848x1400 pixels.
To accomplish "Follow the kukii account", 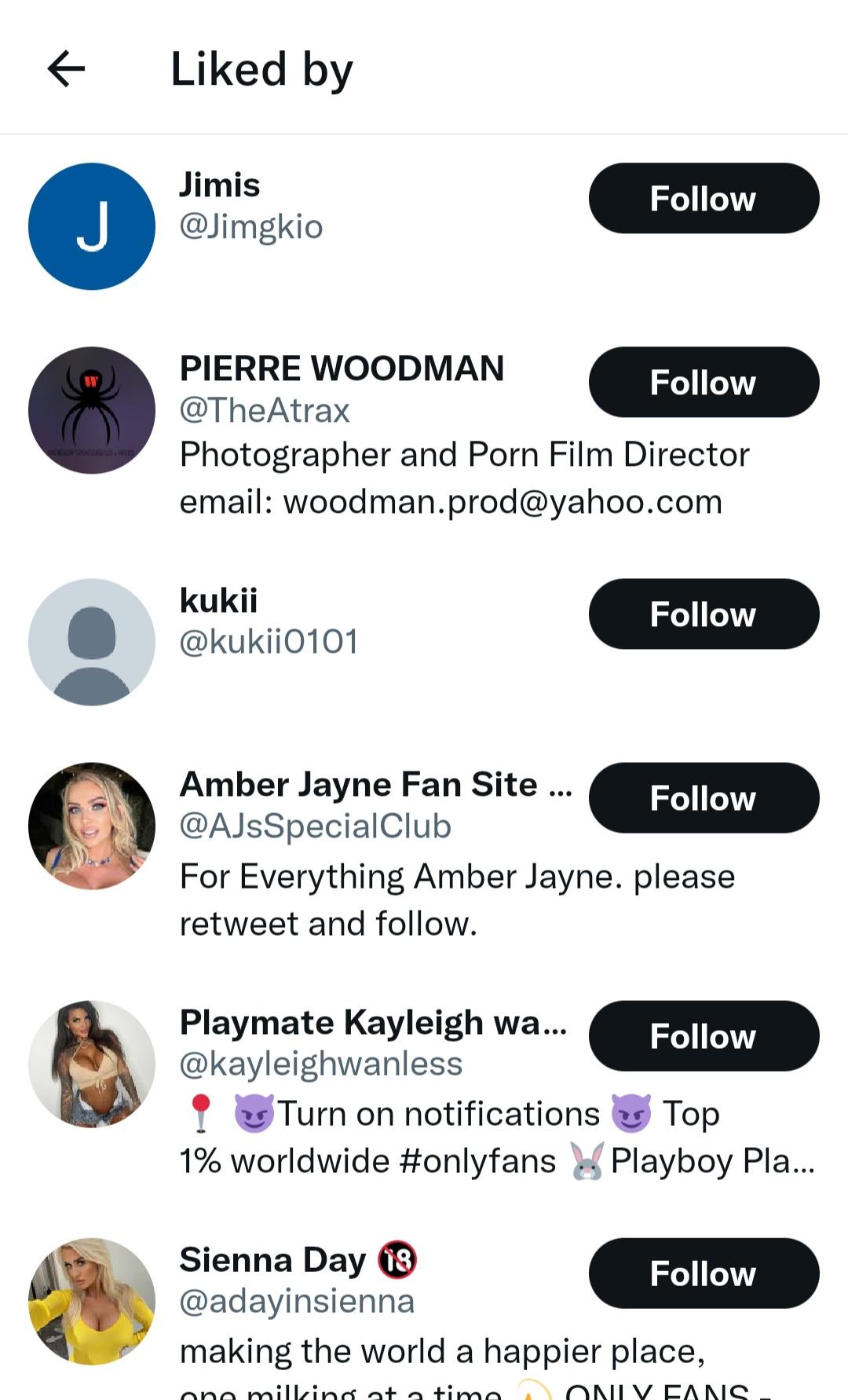I will pyautogui.click(x=704, y=614).
